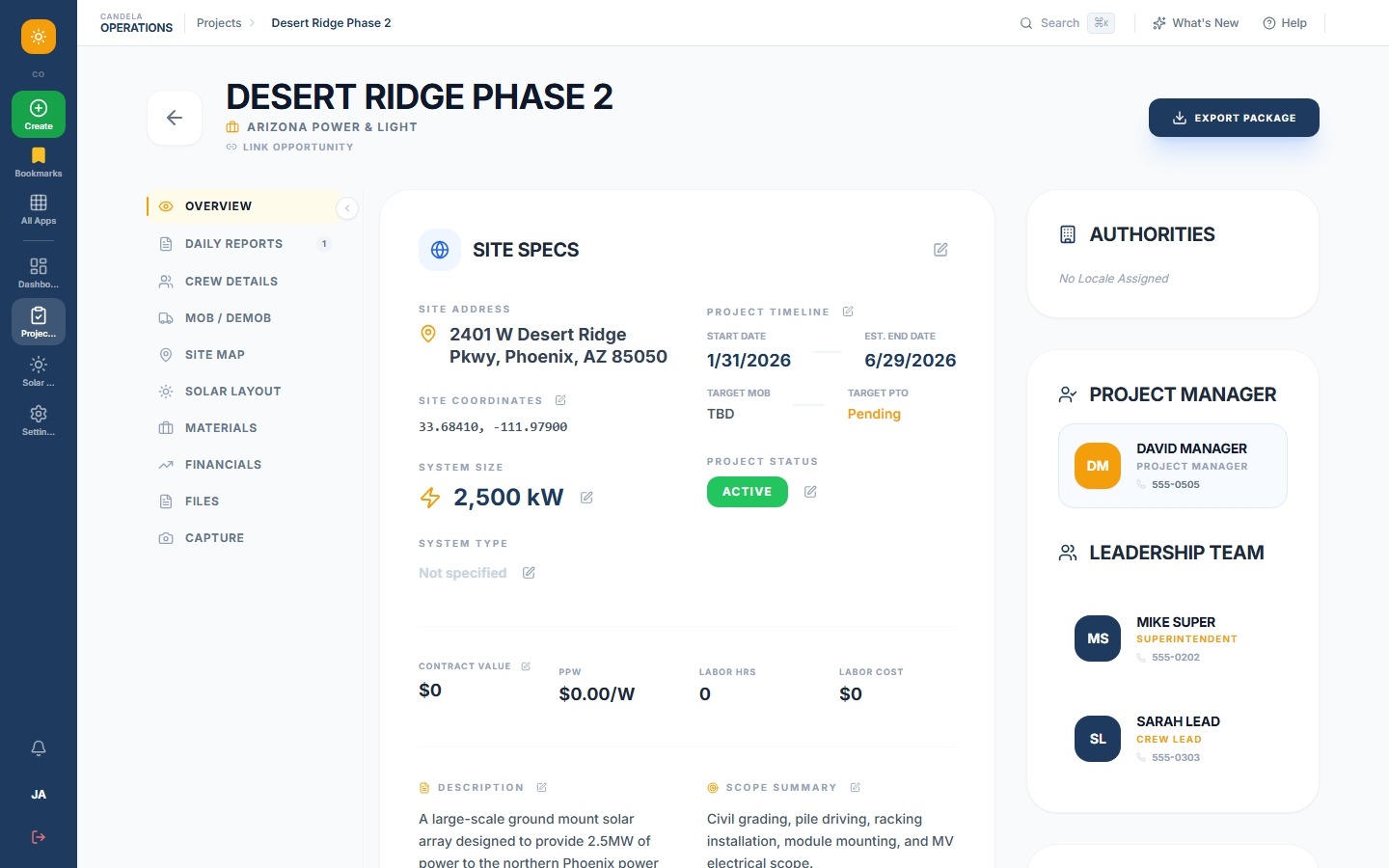
Task: Click the JA user avatar
Action: (39, 795)
